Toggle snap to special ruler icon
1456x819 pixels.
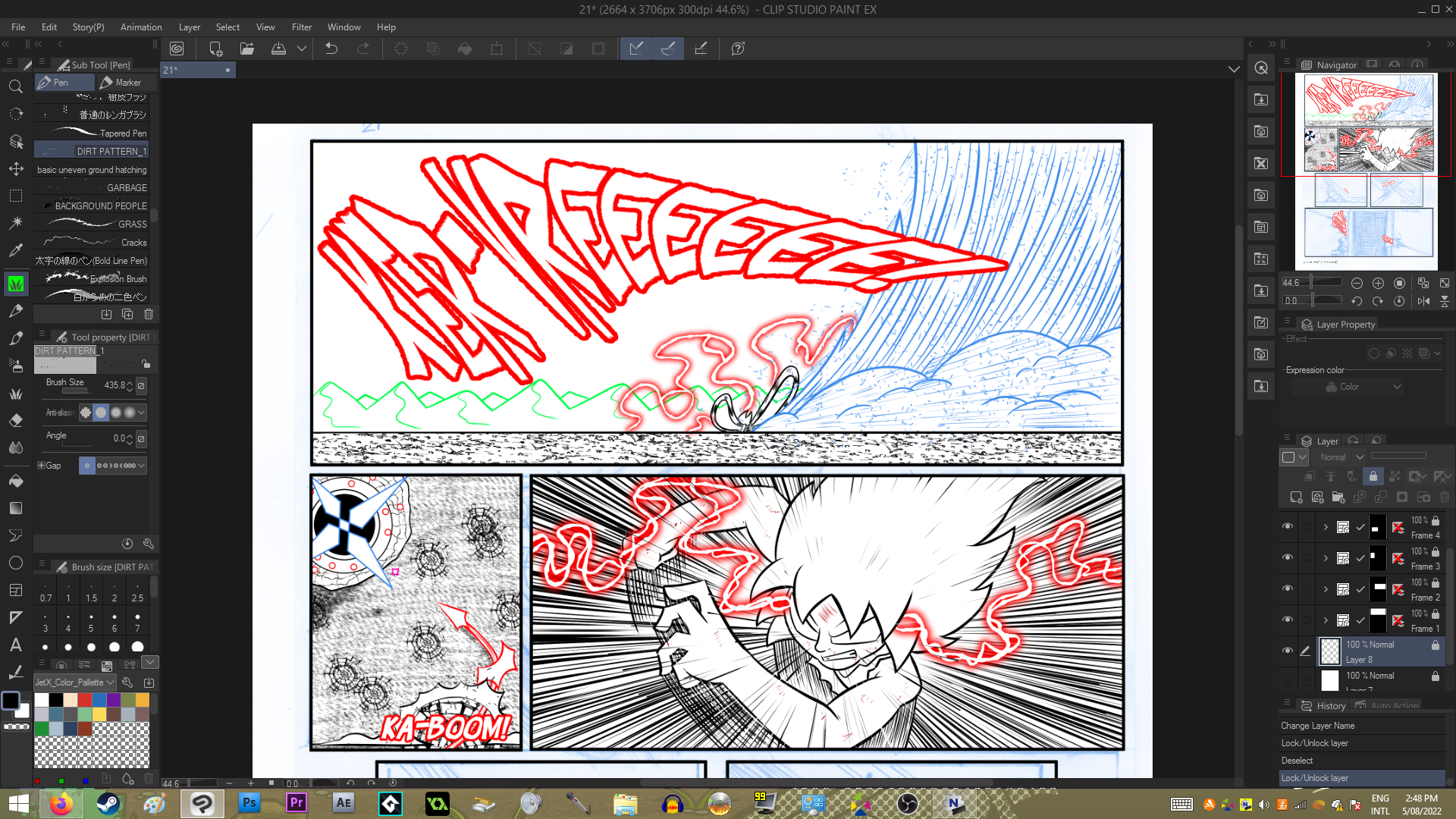[668, 49]
